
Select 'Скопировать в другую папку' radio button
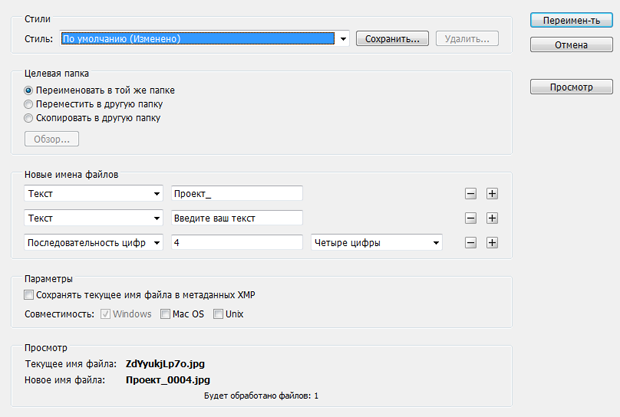(x=28, y=118)
